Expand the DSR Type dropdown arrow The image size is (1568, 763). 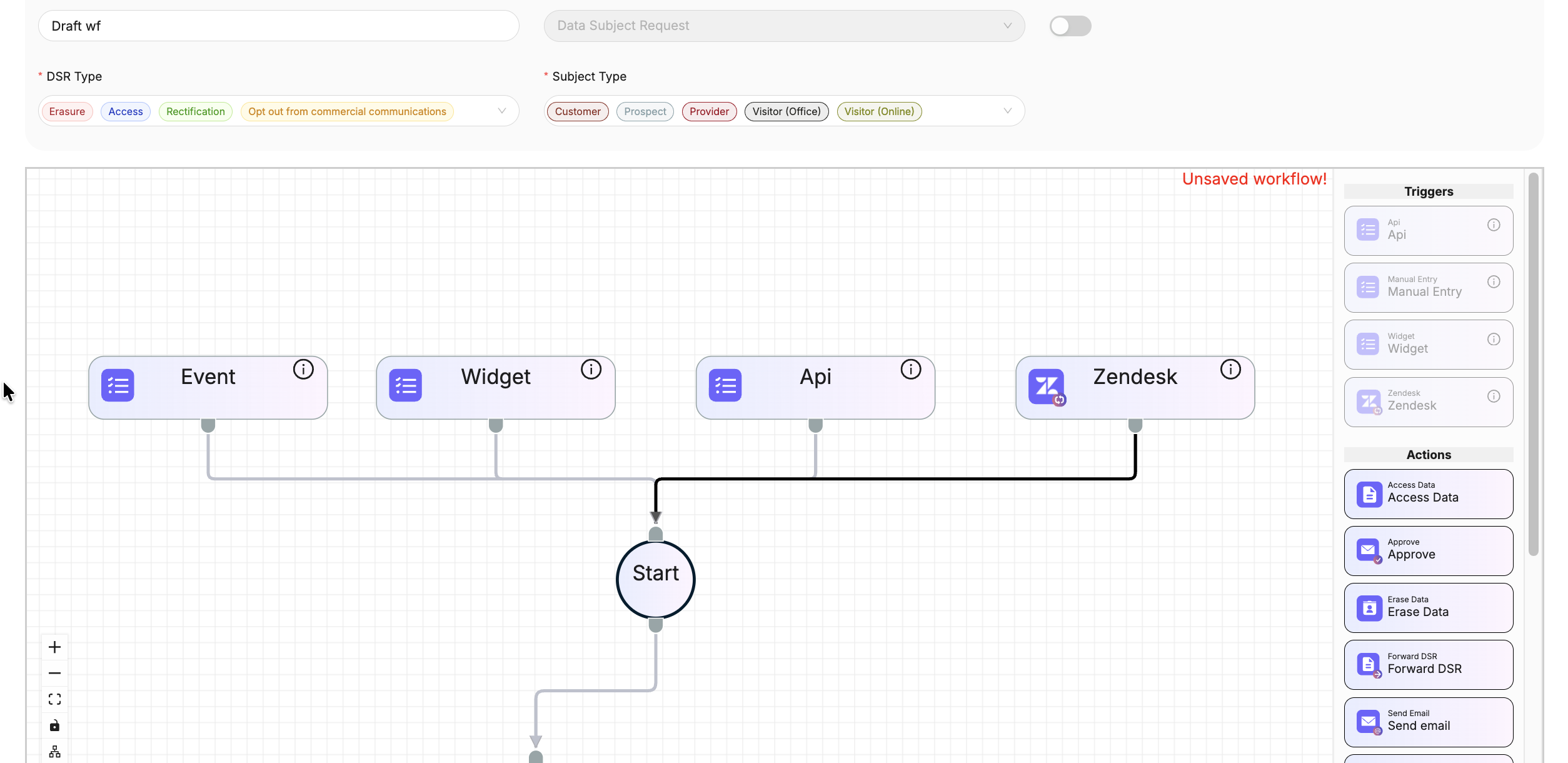[x=501, y=111]
